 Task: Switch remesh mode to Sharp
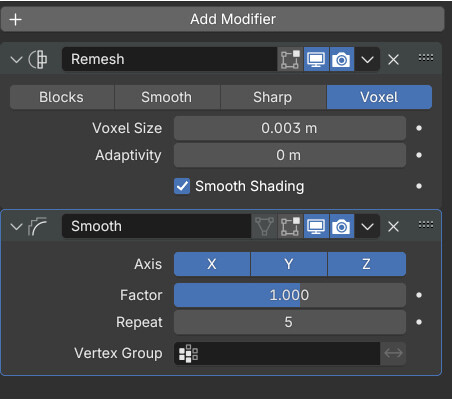pos(273,97)
